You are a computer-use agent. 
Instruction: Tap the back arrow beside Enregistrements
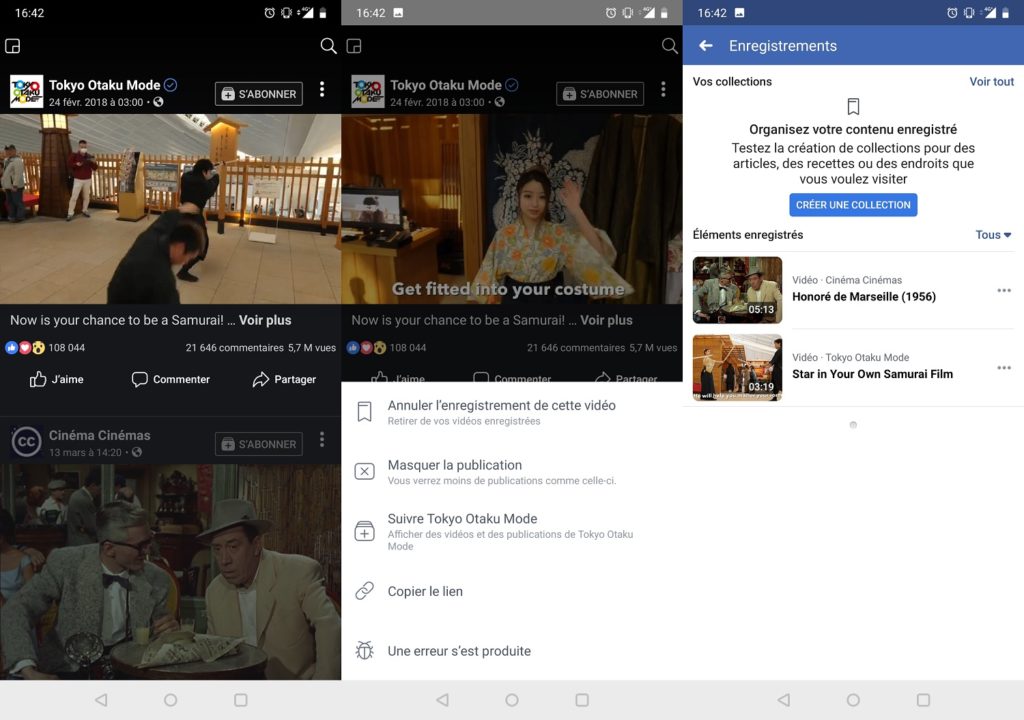coord(706,46)
